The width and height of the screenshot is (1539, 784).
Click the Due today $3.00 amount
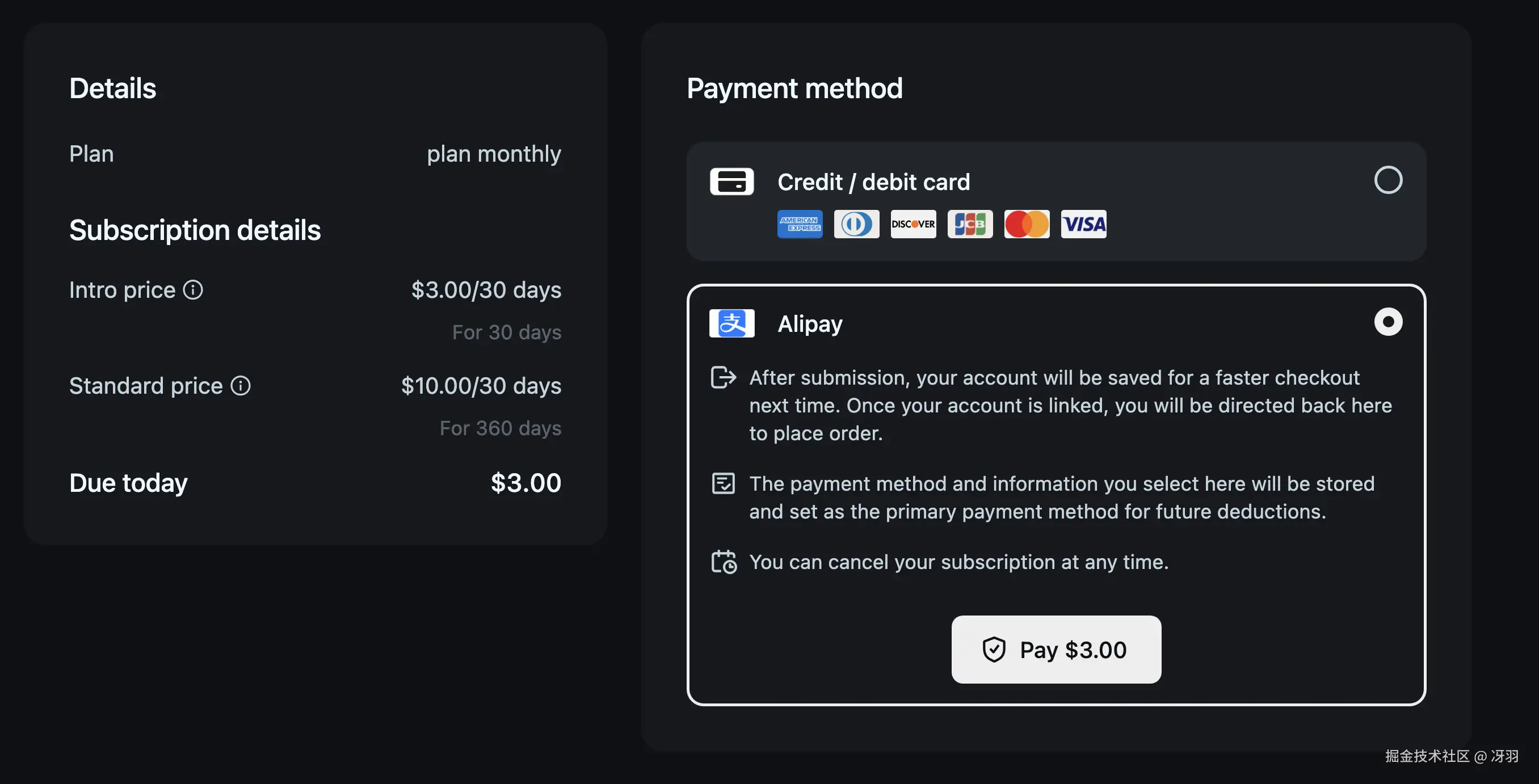525,483
